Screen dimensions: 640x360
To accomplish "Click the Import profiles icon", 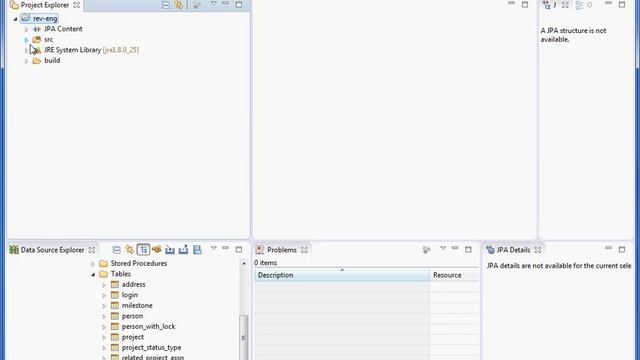I will tap(170, 249).
